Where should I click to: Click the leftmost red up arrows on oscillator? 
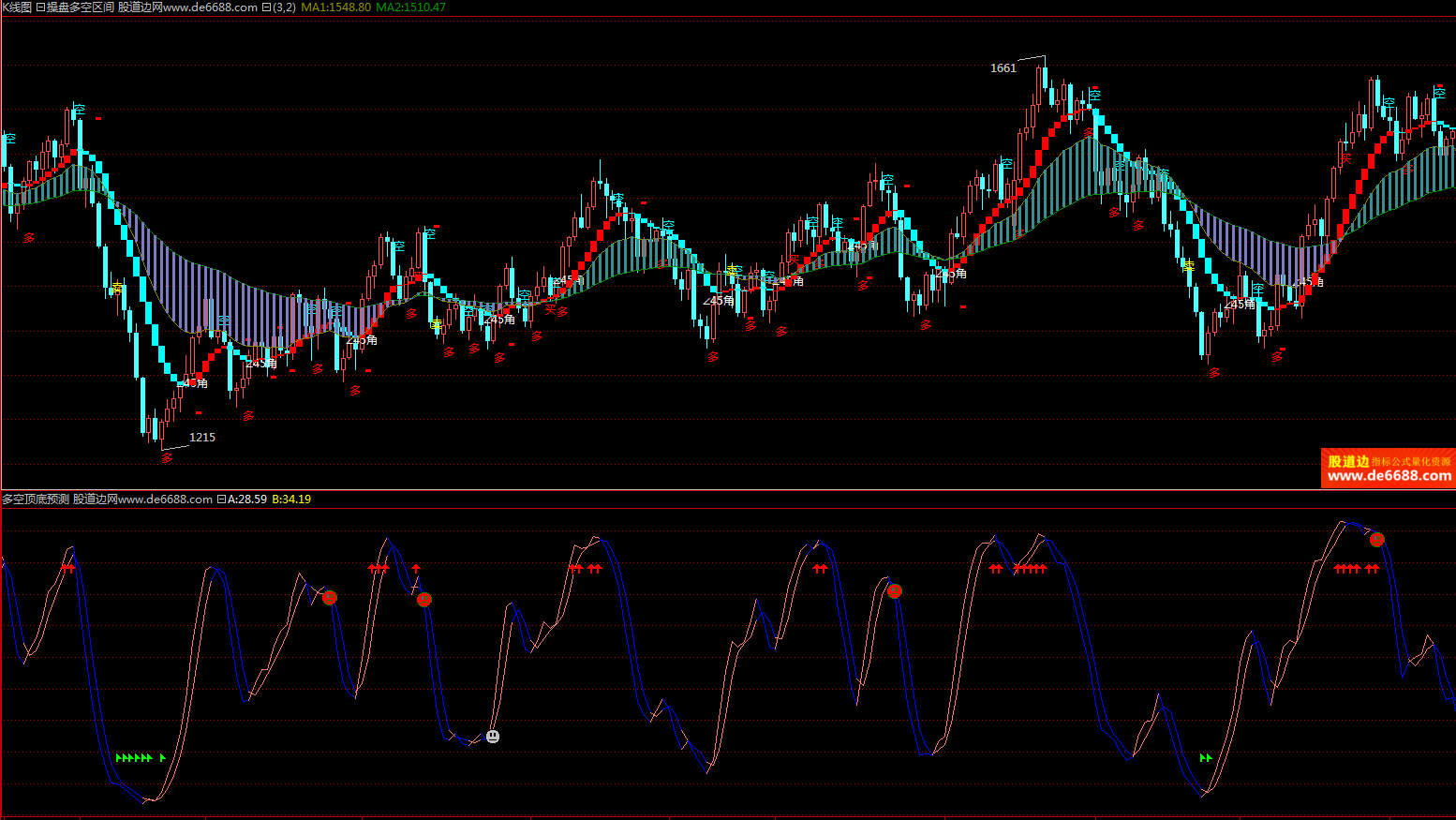click(67, 568)
